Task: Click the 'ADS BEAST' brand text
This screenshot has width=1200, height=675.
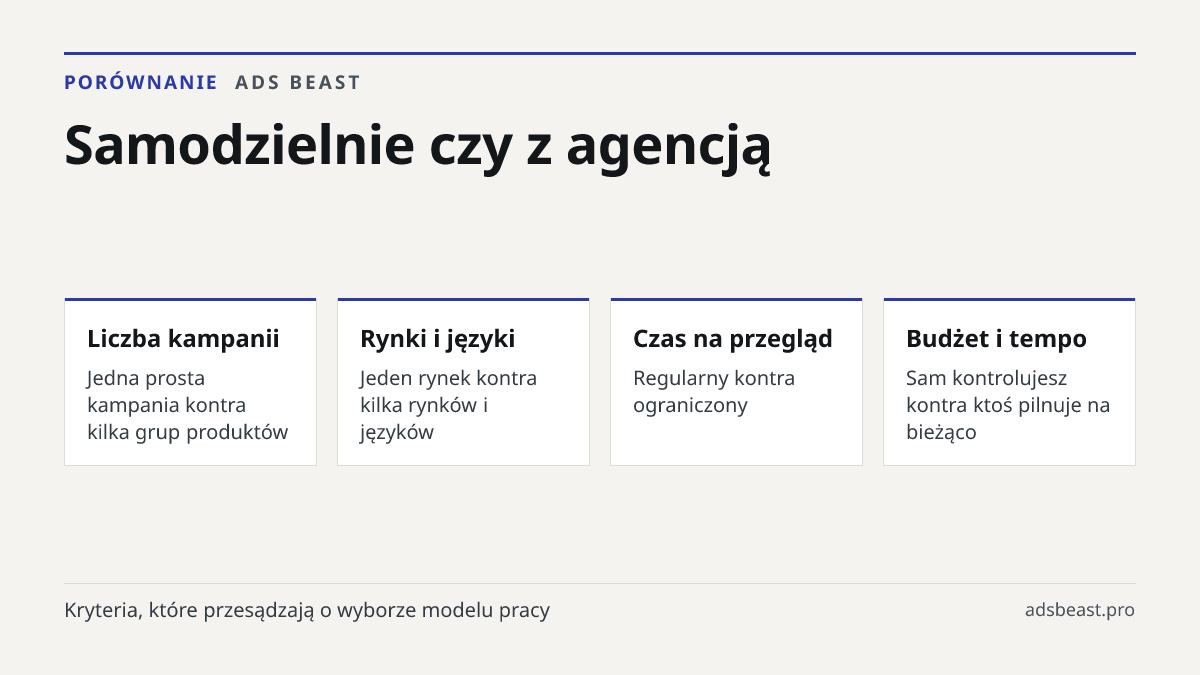Action: click(298, 83)
